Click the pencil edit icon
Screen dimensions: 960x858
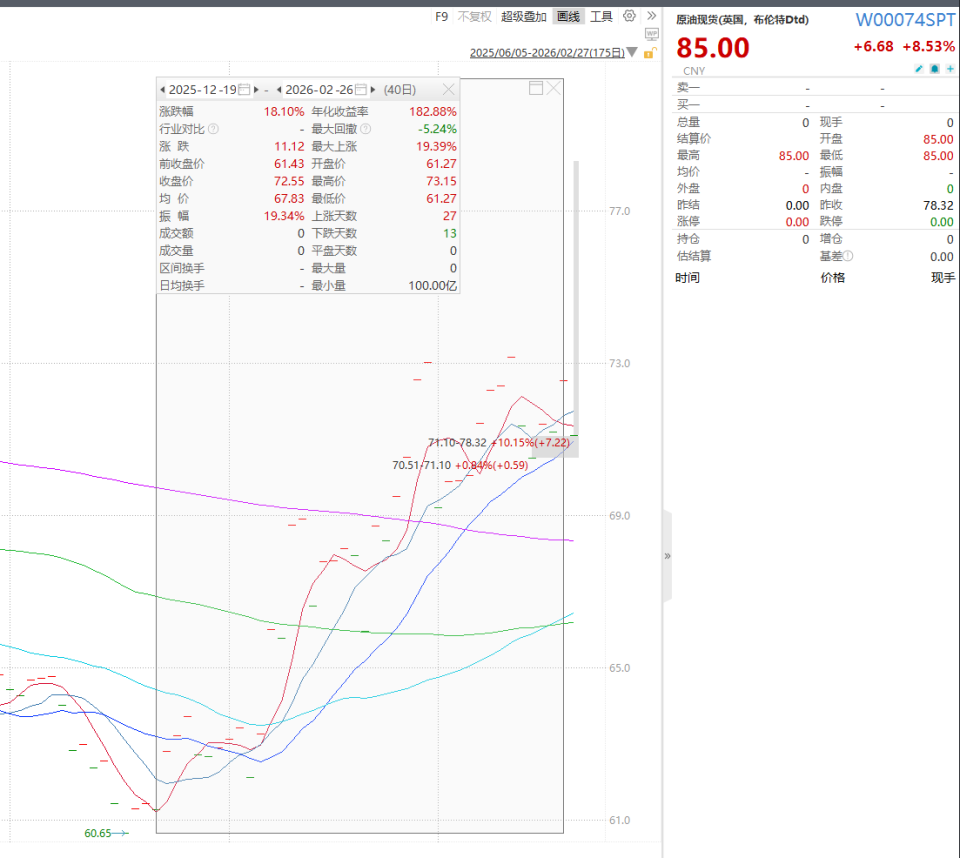918,69
